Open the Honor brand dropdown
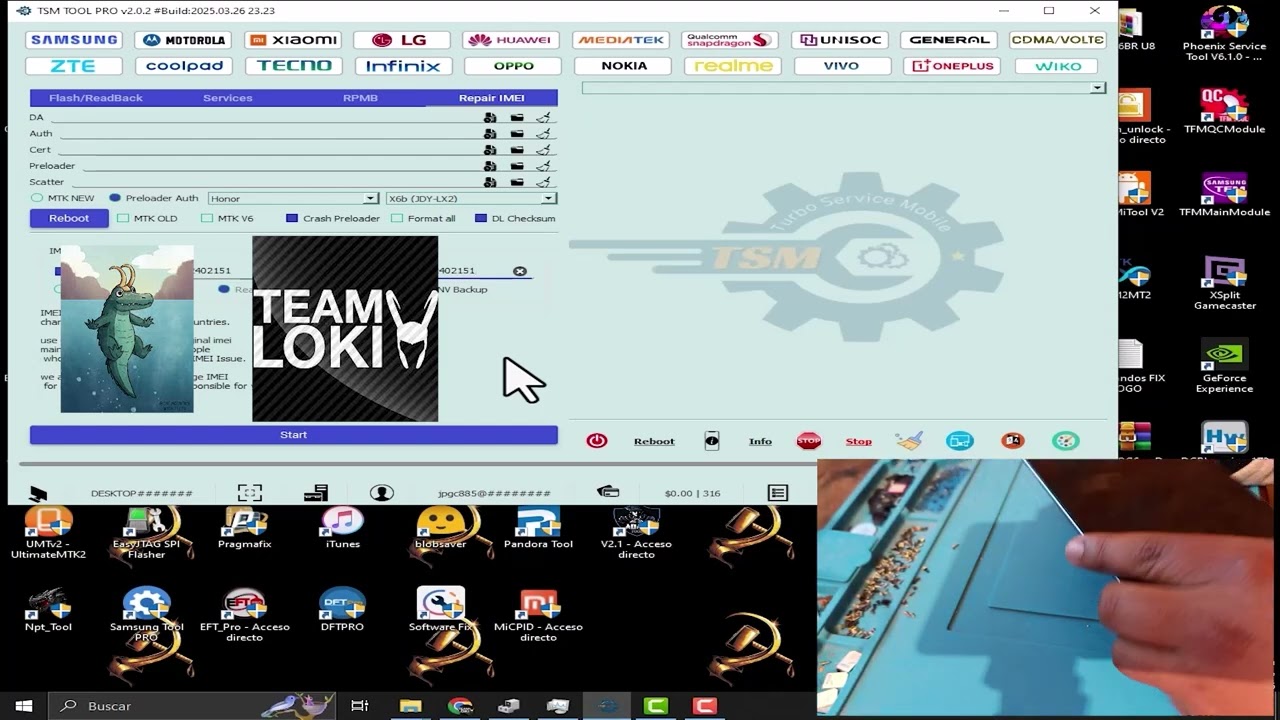Image resolution: width=1280 pixels, height=720 pixels. point(292,199)
